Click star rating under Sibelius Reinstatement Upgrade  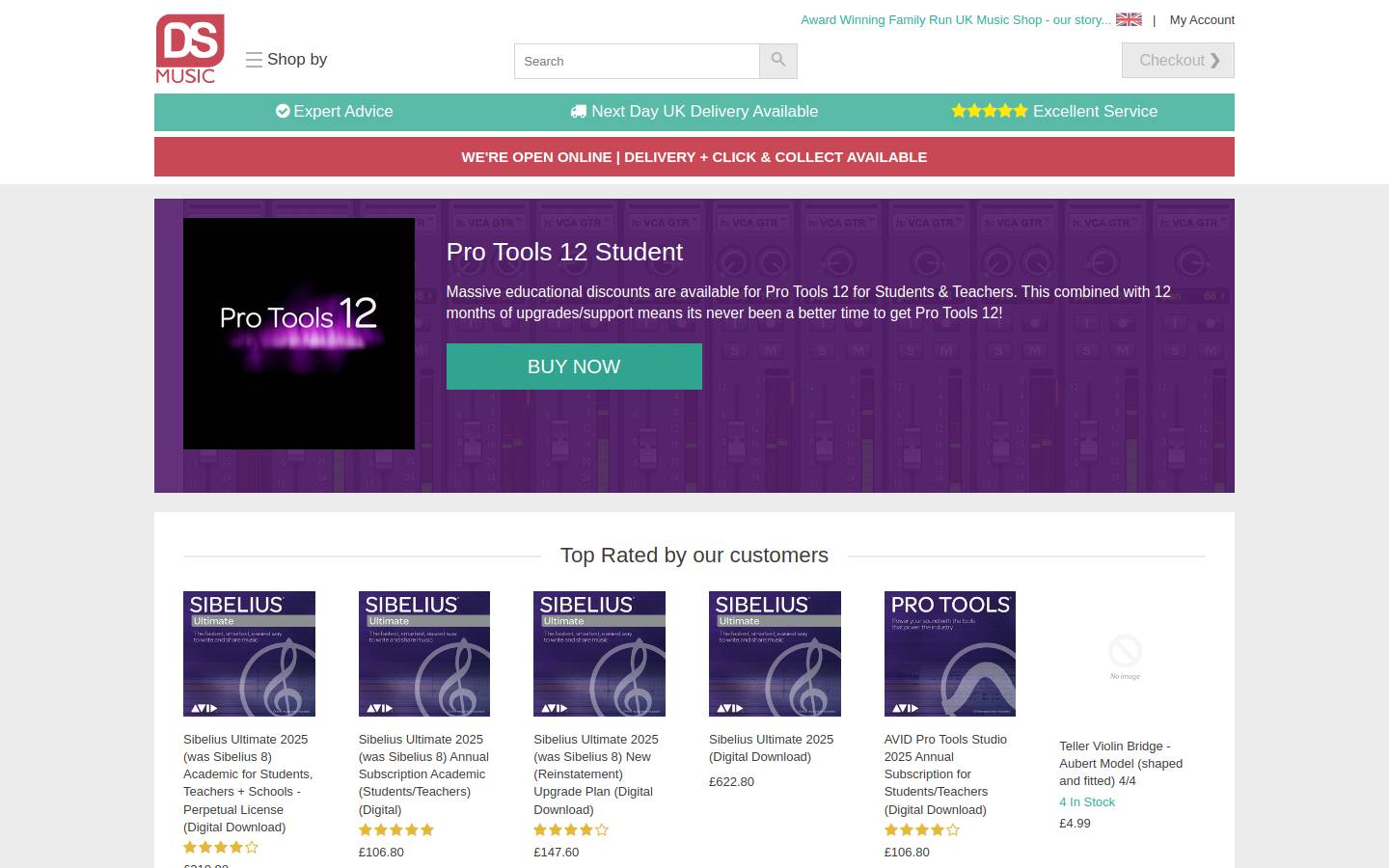[571, 830]
